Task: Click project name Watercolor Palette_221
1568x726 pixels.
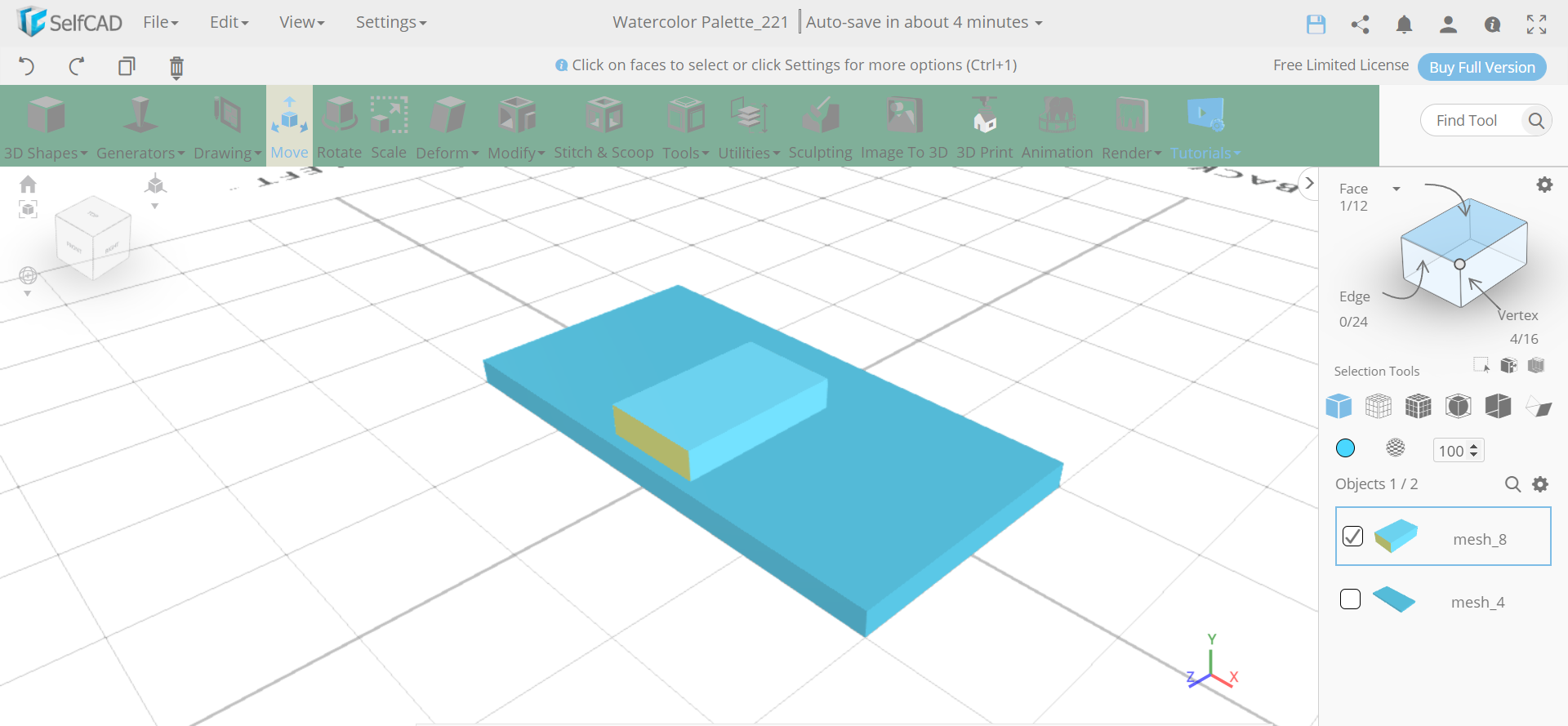Action: click(x=700, y=22)
